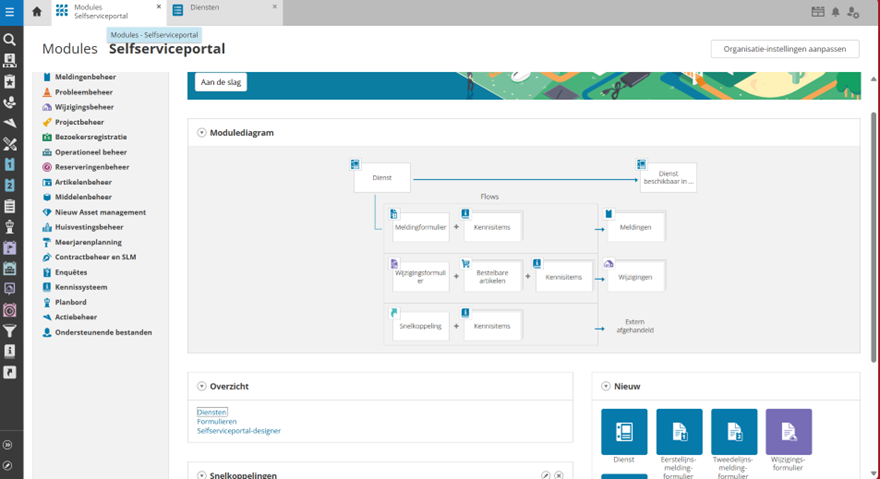Open the notifications bell

(836, 12)
